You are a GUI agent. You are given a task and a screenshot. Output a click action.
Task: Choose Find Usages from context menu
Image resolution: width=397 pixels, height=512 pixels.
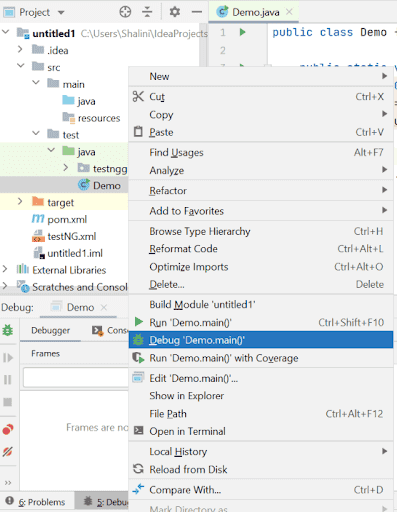pyautogui.click(x=261, y=152)
